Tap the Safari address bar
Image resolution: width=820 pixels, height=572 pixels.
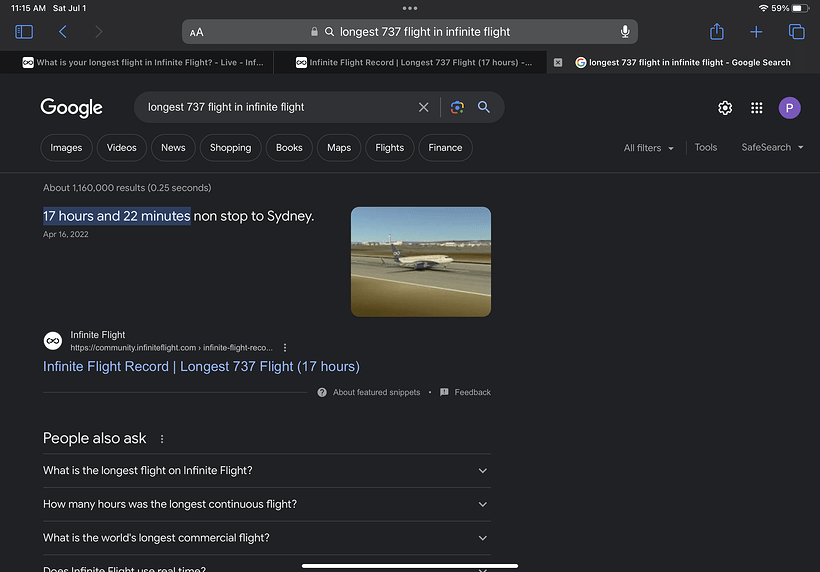[x=410, y=32]
